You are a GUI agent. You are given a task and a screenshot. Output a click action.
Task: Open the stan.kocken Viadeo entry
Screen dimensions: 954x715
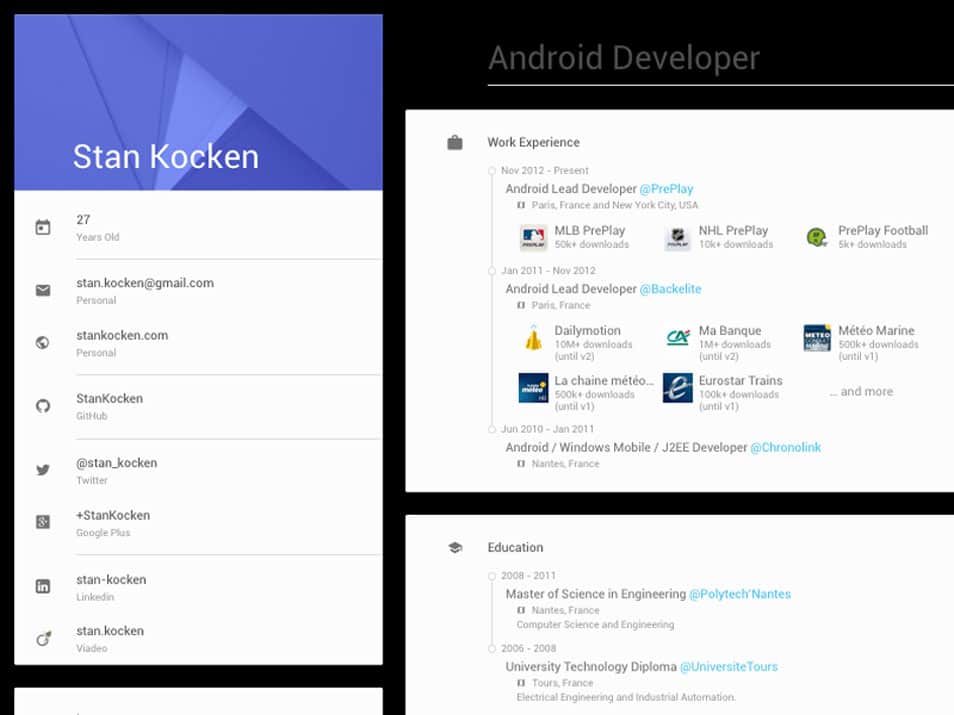(110, 631)
